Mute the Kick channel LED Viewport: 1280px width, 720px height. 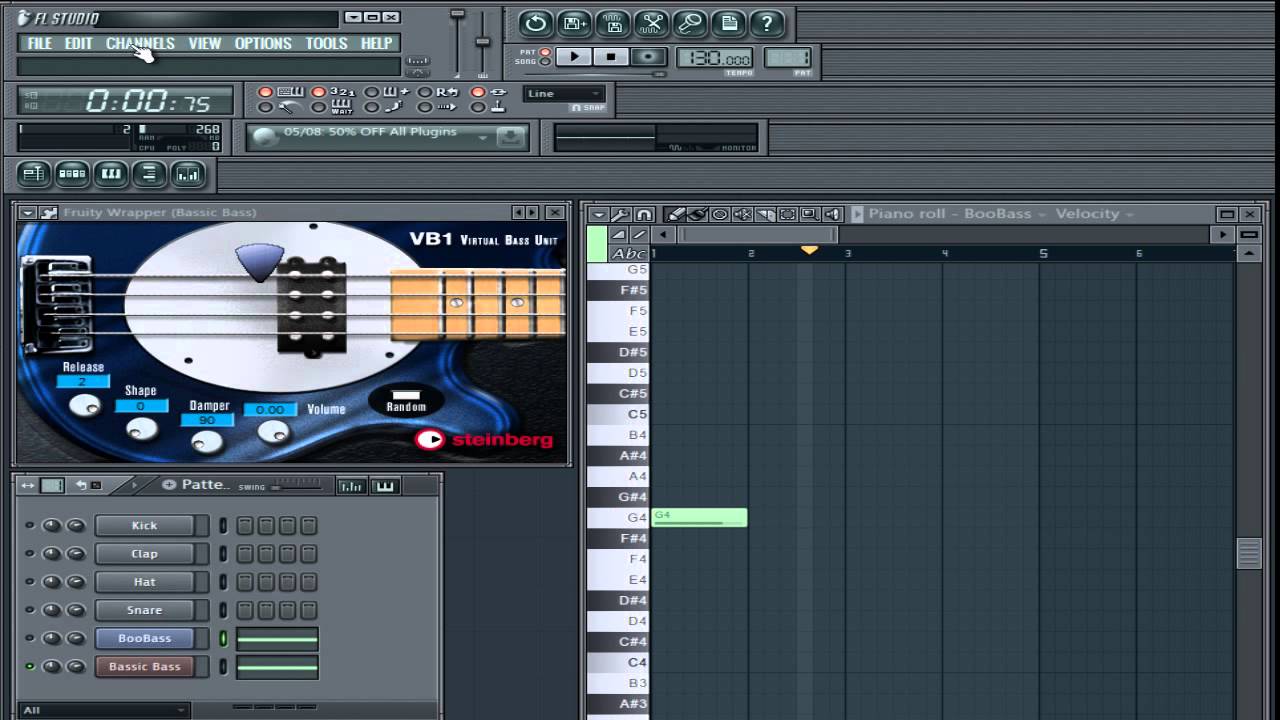pos(29,525)
